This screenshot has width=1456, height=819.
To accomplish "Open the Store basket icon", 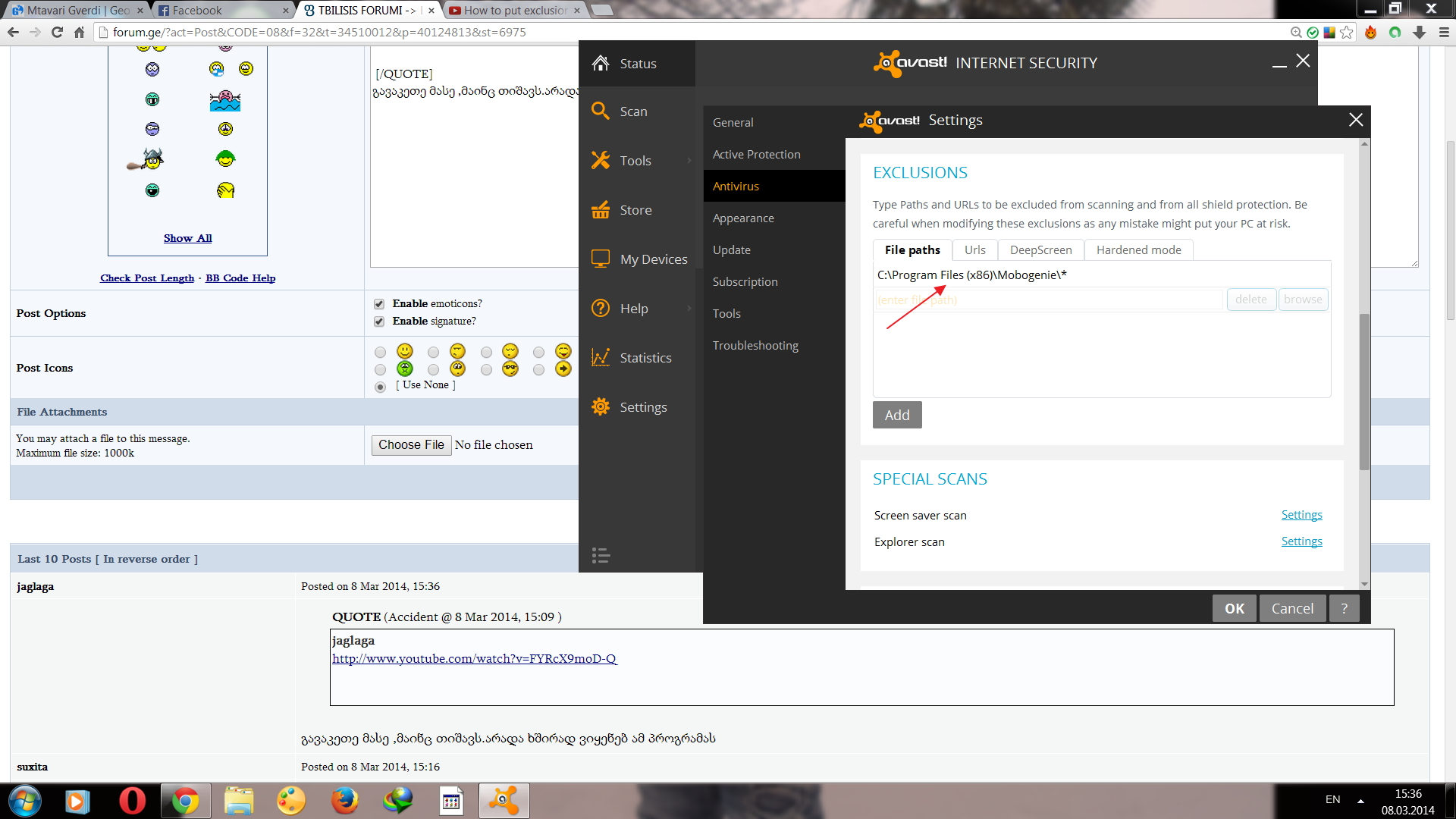I will (601, 210).
